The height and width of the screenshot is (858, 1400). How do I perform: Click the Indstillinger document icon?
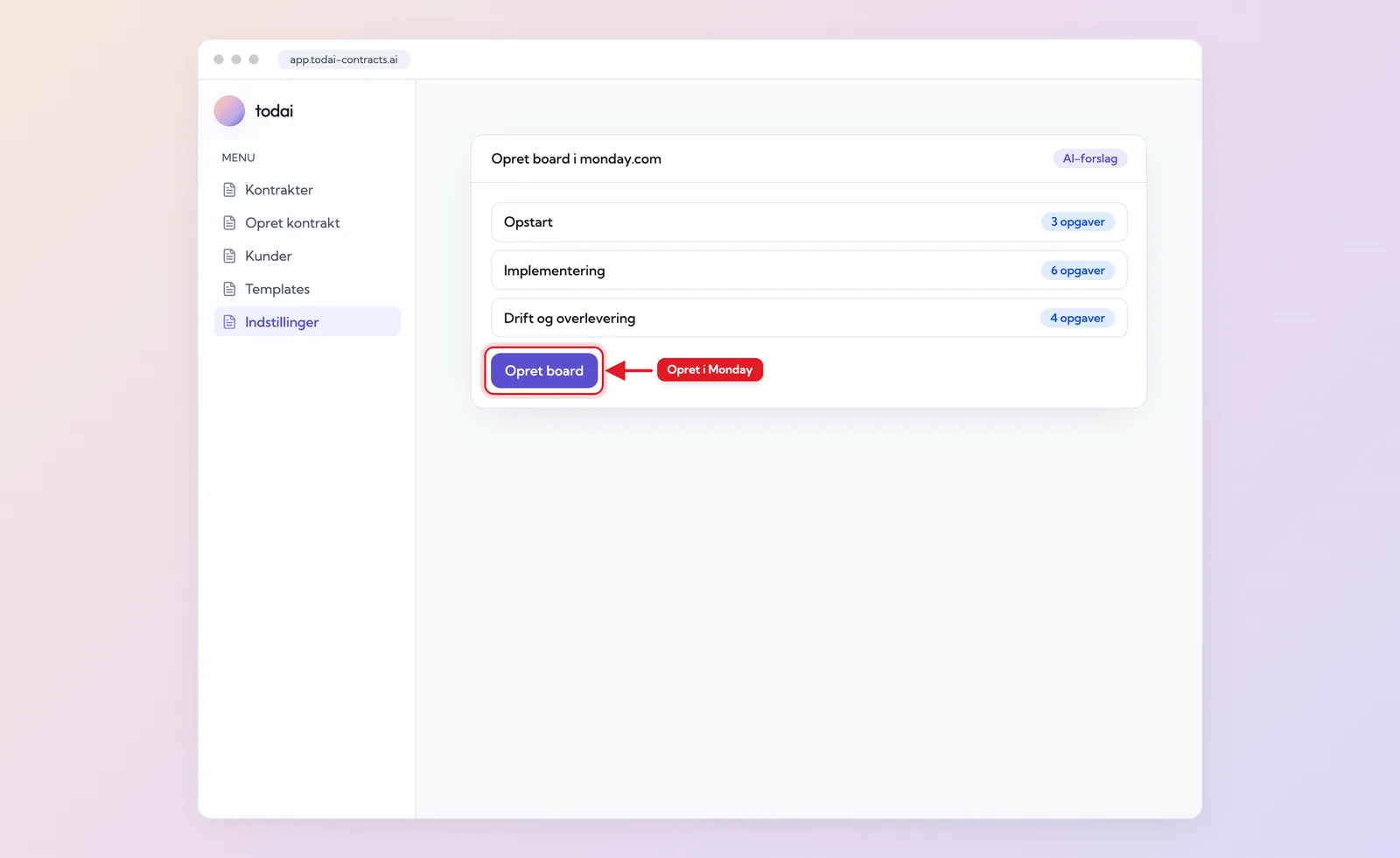pyautogui.click(x=229, y=322)
